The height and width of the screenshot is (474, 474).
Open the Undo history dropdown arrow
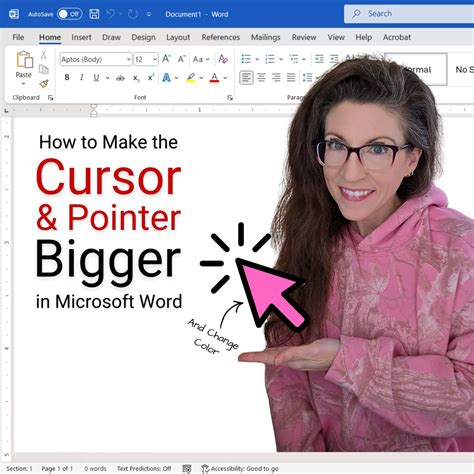click(x=120, y=14)
